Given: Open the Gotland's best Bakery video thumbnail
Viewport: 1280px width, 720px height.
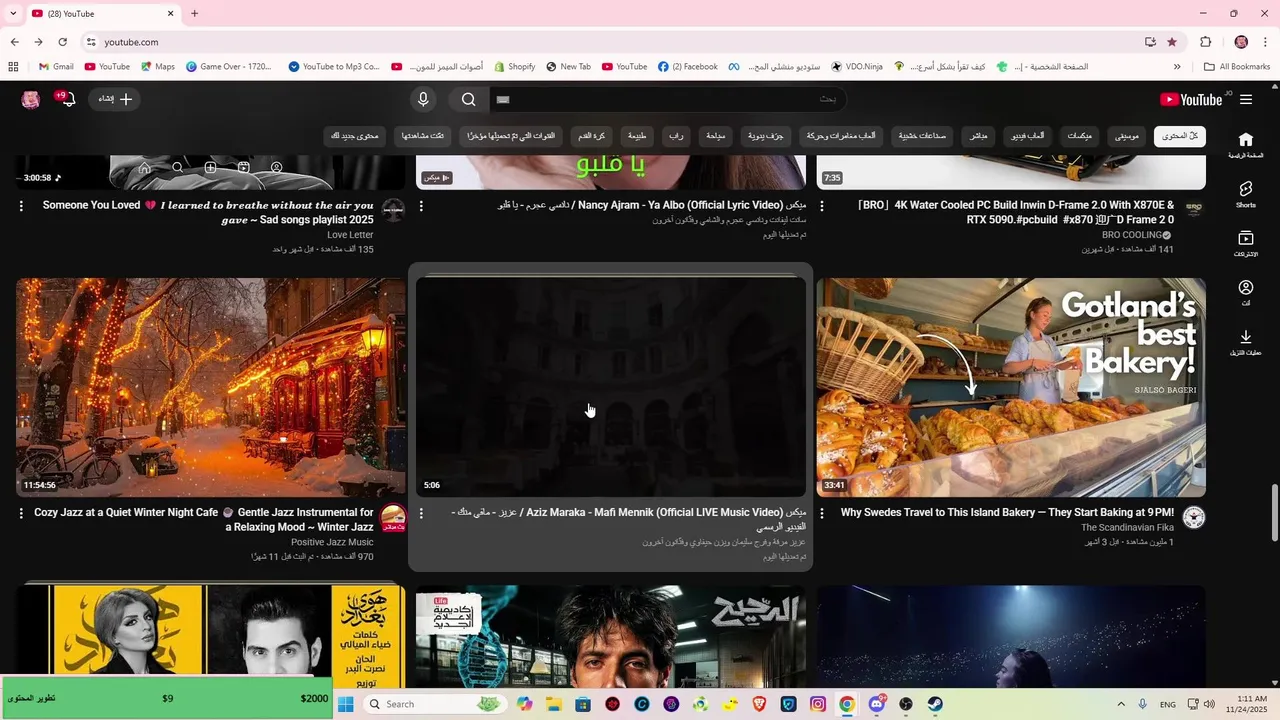Looking at the screenshot, I should 1011,387.
